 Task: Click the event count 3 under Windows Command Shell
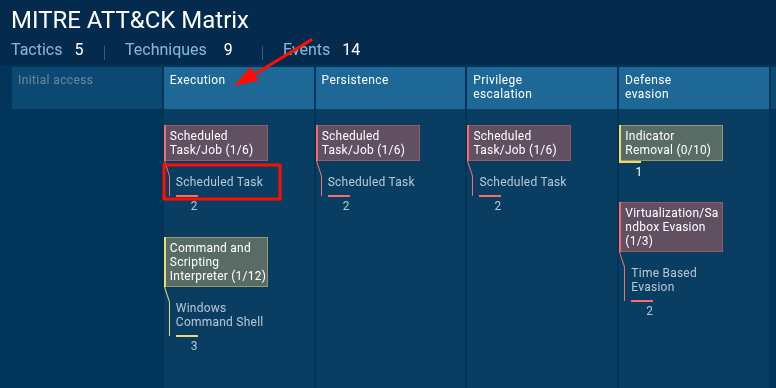pos(194,346)
